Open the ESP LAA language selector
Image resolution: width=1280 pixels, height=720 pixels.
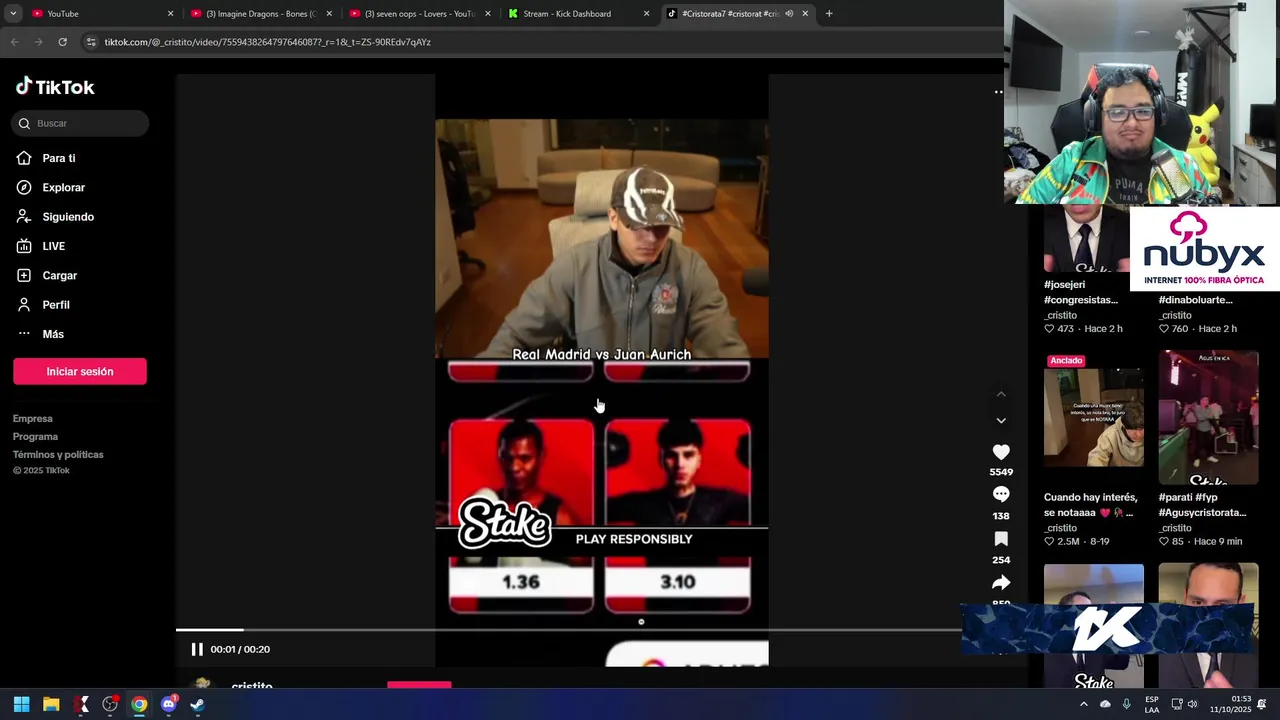pyautogui.click(x=1152, y=704)
